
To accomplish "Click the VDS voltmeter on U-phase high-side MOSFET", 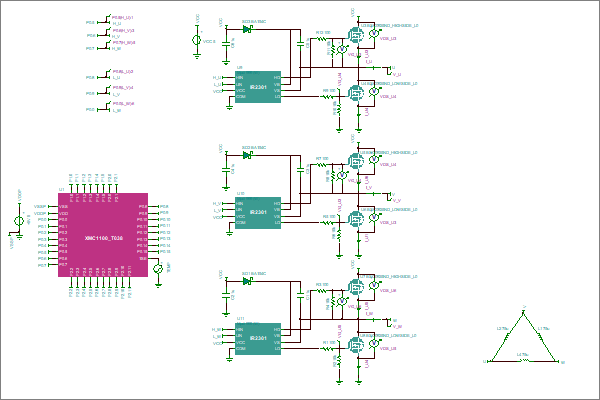I will point(374,34).
